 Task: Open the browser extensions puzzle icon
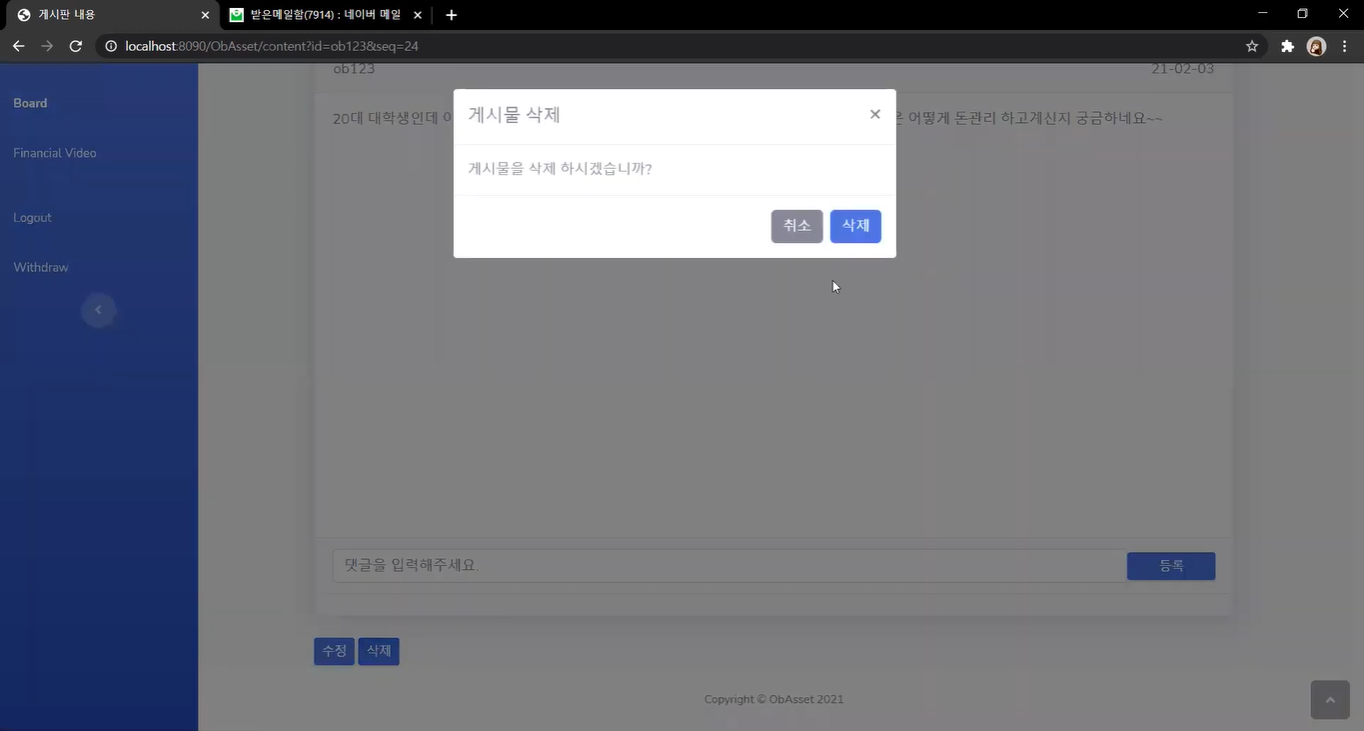tap(1287, 45)
